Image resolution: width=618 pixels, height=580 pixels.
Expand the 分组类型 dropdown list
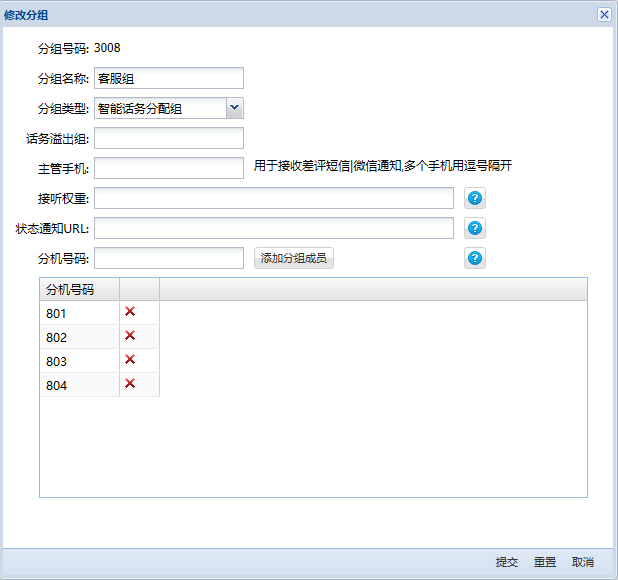[234, 108]
